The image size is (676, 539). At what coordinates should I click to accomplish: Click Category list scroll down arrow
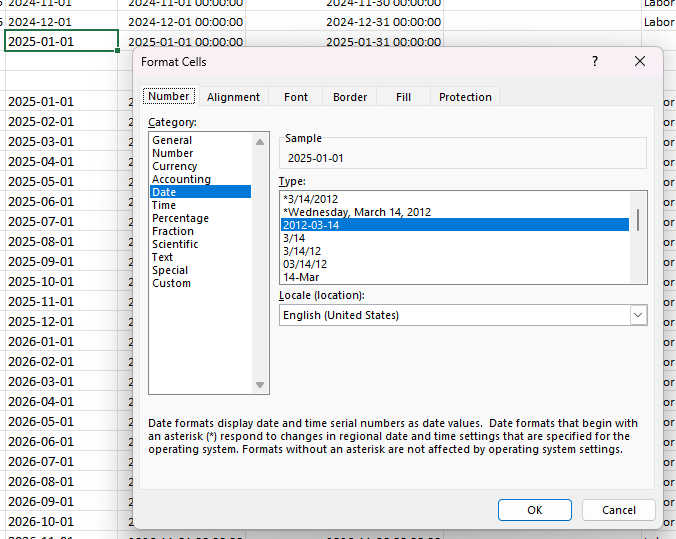(261, 386)
